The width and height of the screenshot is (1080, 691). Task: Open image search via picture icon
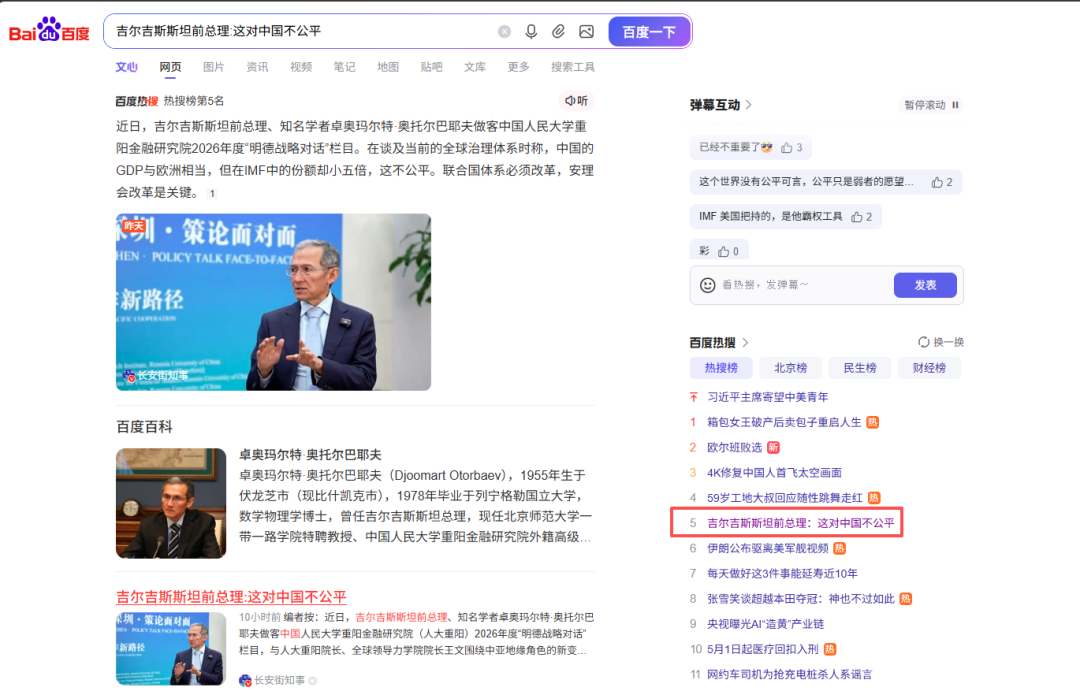(586, 32)
